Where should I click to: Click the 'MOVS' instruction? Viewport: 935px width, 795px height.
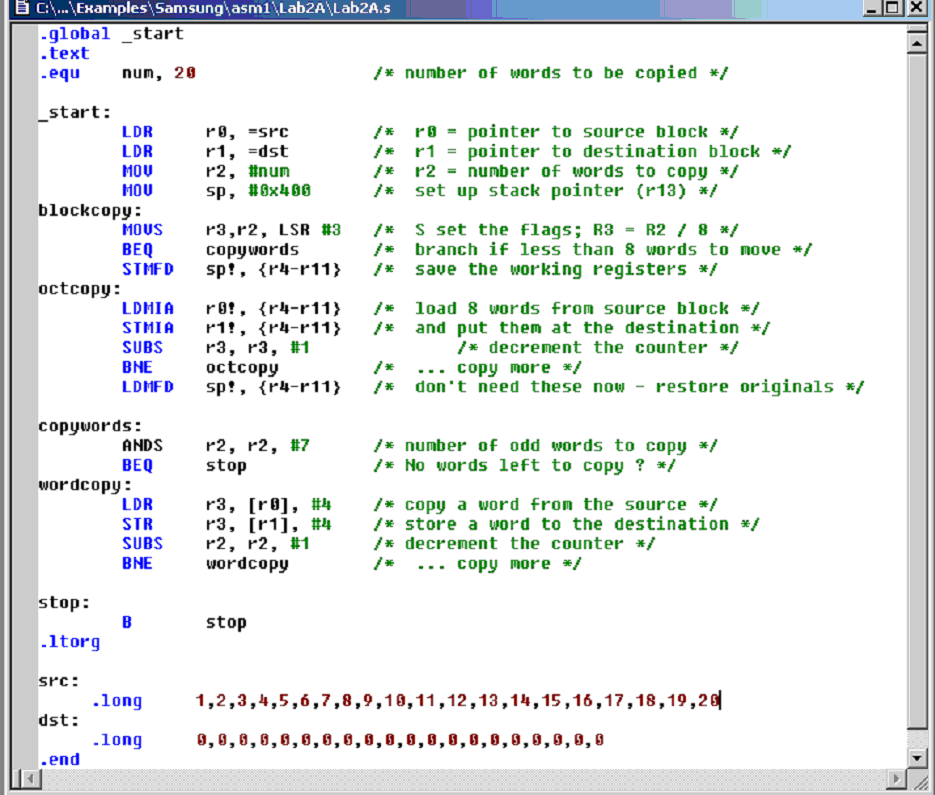click(x=143, y=230)
